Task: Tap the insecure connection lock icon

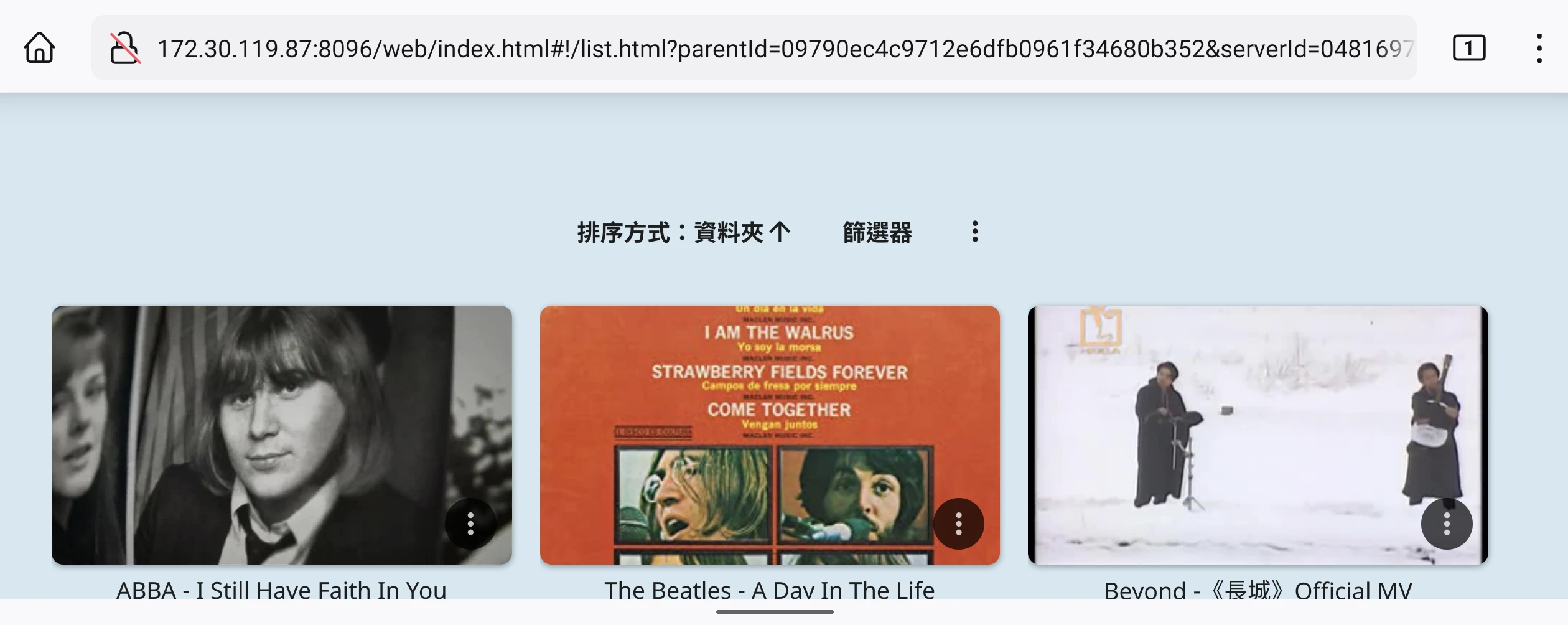Action: coord(125,48)
